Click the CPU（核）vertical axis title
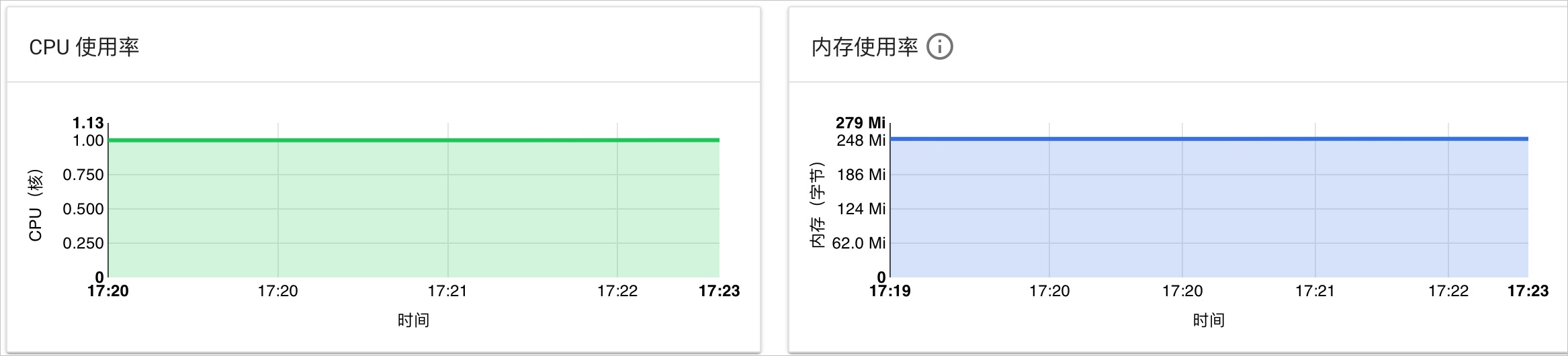Screen dimensions: 1568x356 point(36,205)
